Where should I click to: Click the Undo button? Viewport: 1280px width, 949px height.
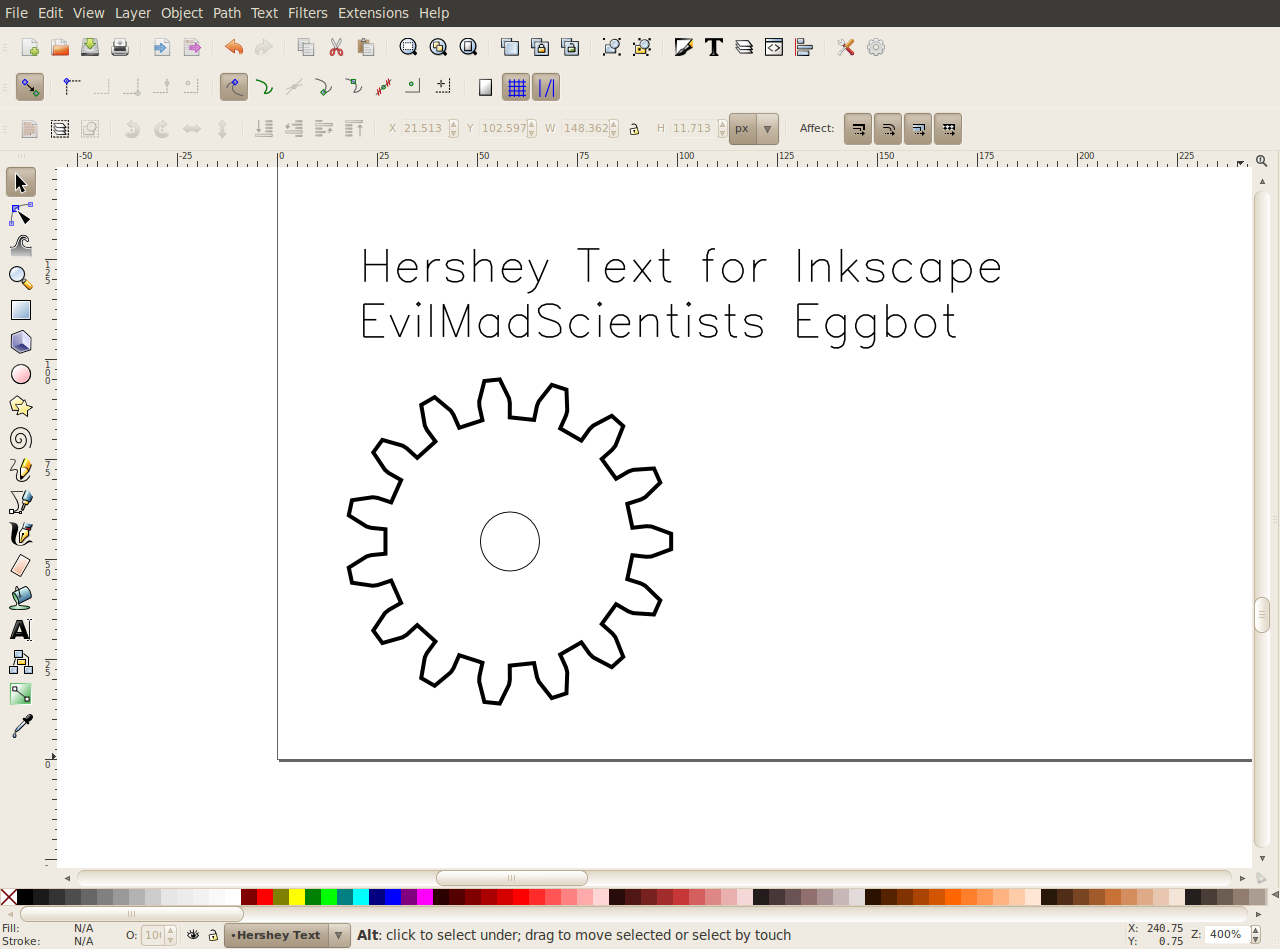pyautogui.click(x=234, y=47)
